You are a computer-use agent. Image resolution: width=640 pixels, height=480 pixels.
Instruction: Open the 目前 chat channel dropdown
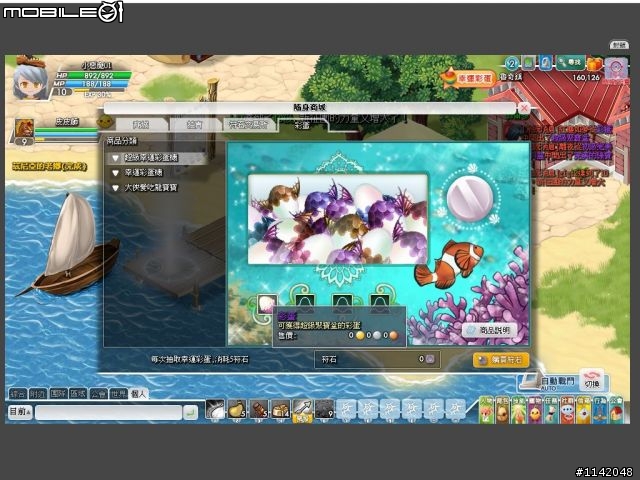pos(20,412)
